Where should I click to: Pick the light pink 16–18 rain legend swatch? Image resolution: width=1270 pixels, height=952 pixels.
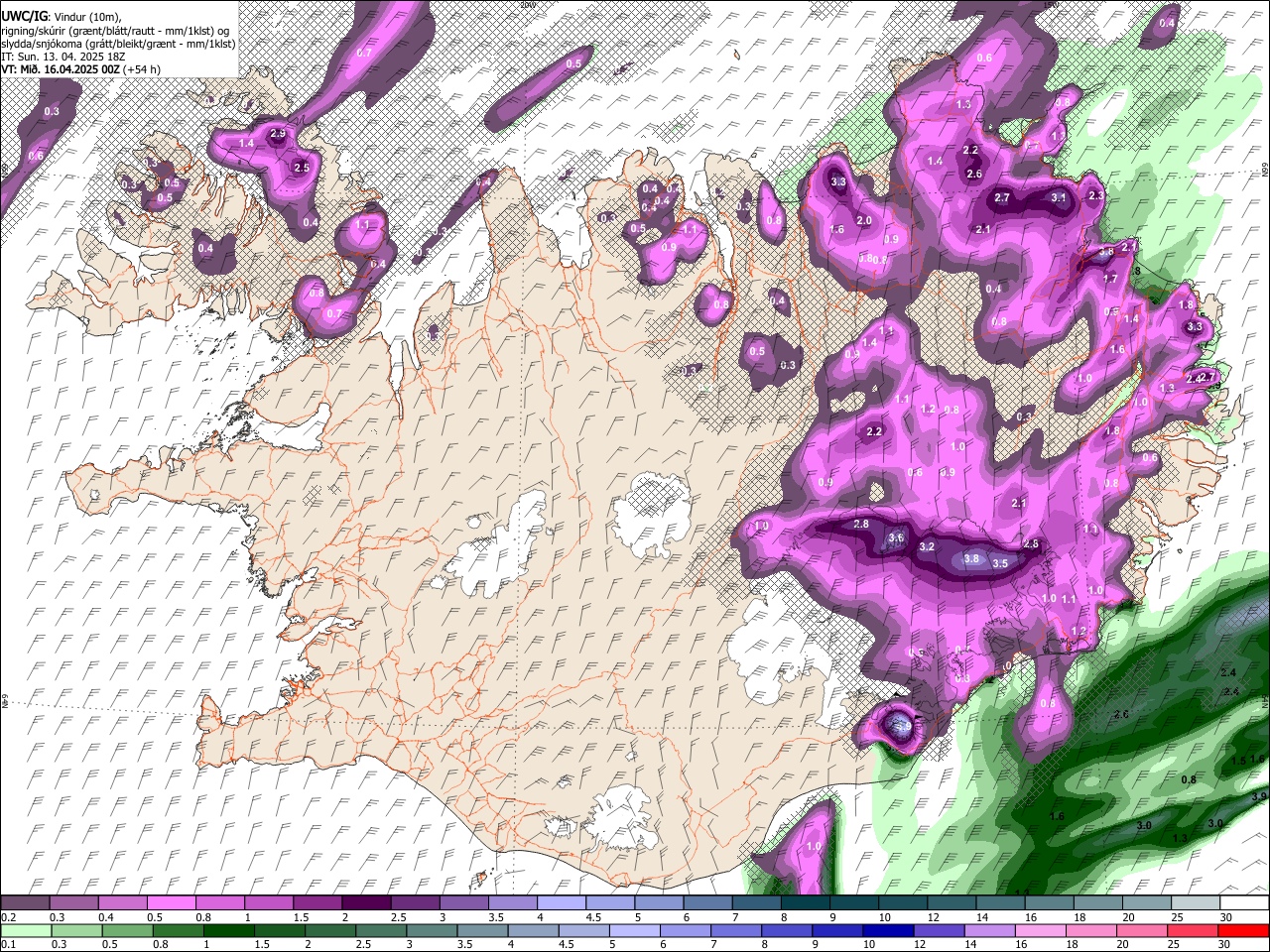[x=1041, y=930]
